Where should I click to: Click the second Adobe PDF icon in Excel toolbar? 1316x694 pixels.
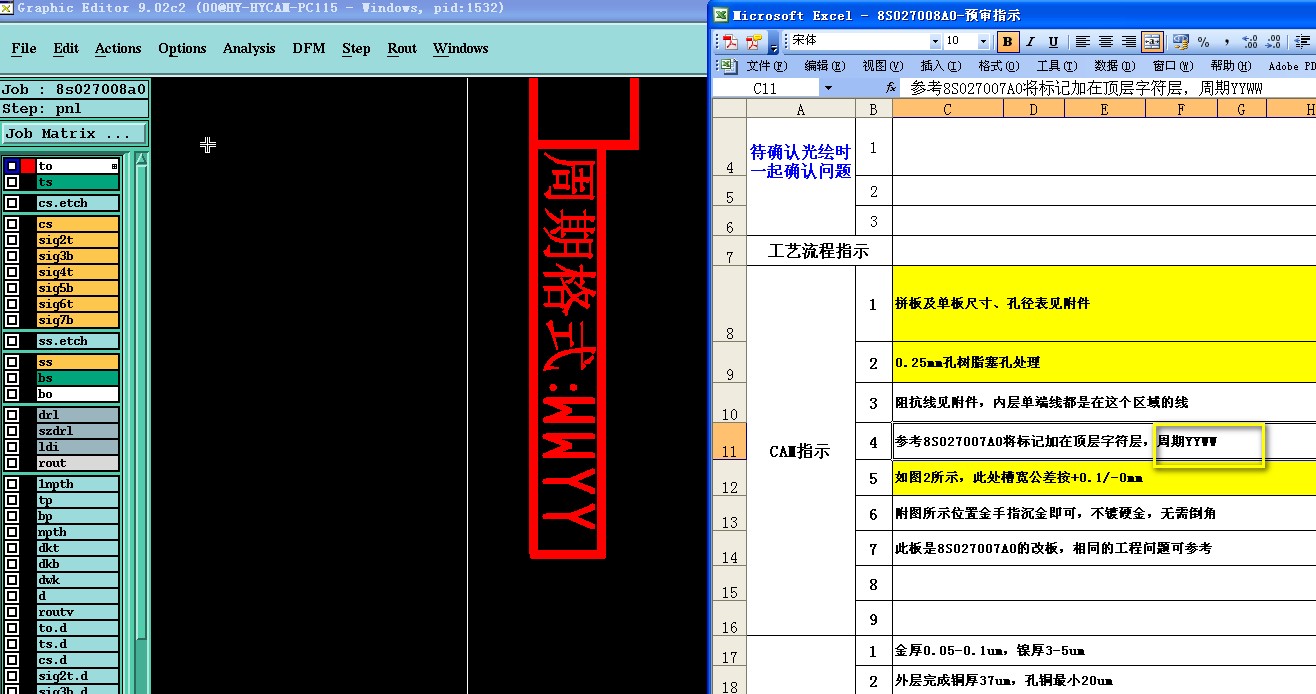753,42
